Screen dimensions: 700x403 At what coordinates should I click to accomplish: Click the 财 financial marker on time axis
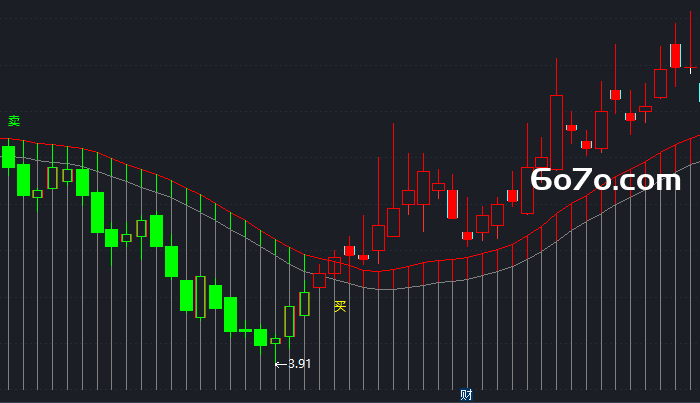(466, 395)
